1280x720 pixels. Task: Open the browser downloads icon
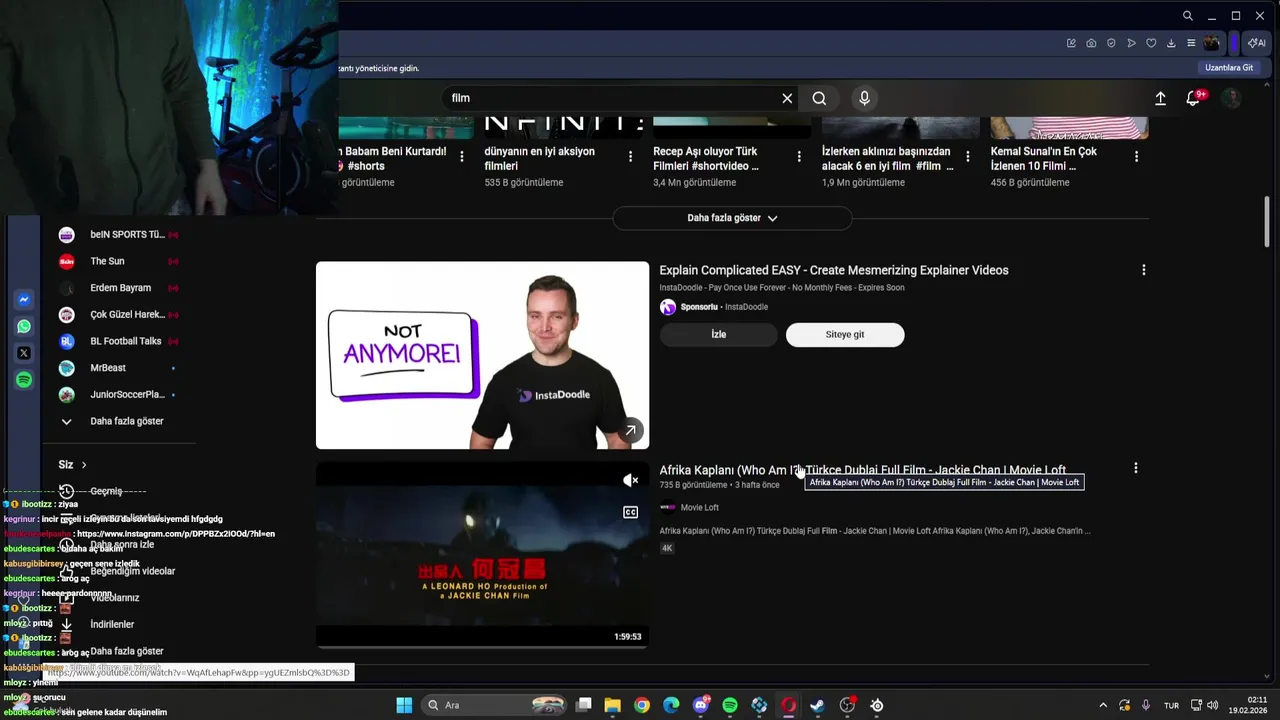(1171, 43)
